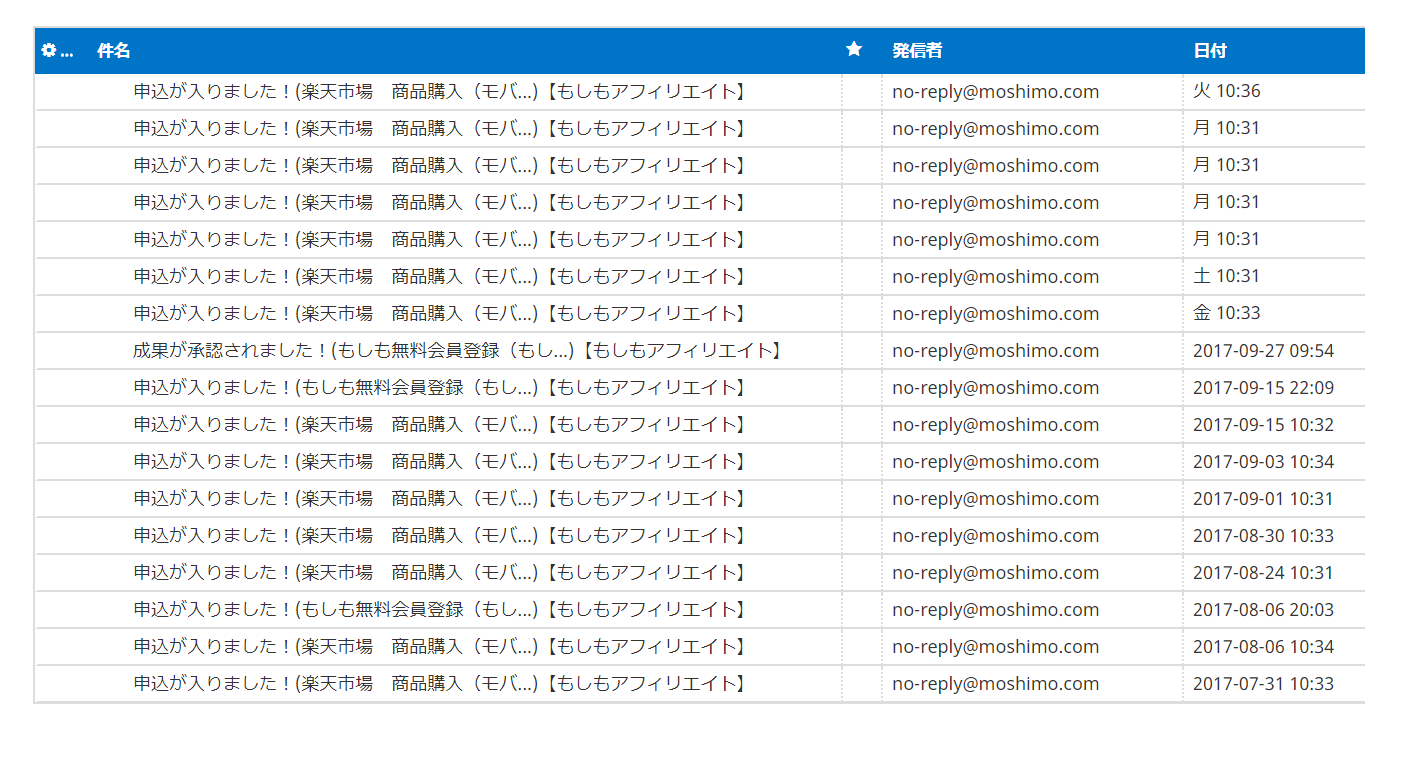Open the もしも無料会員登録 subject dated 2017-08-06 20:03
Screen dimensions: 1421x764
440,610
